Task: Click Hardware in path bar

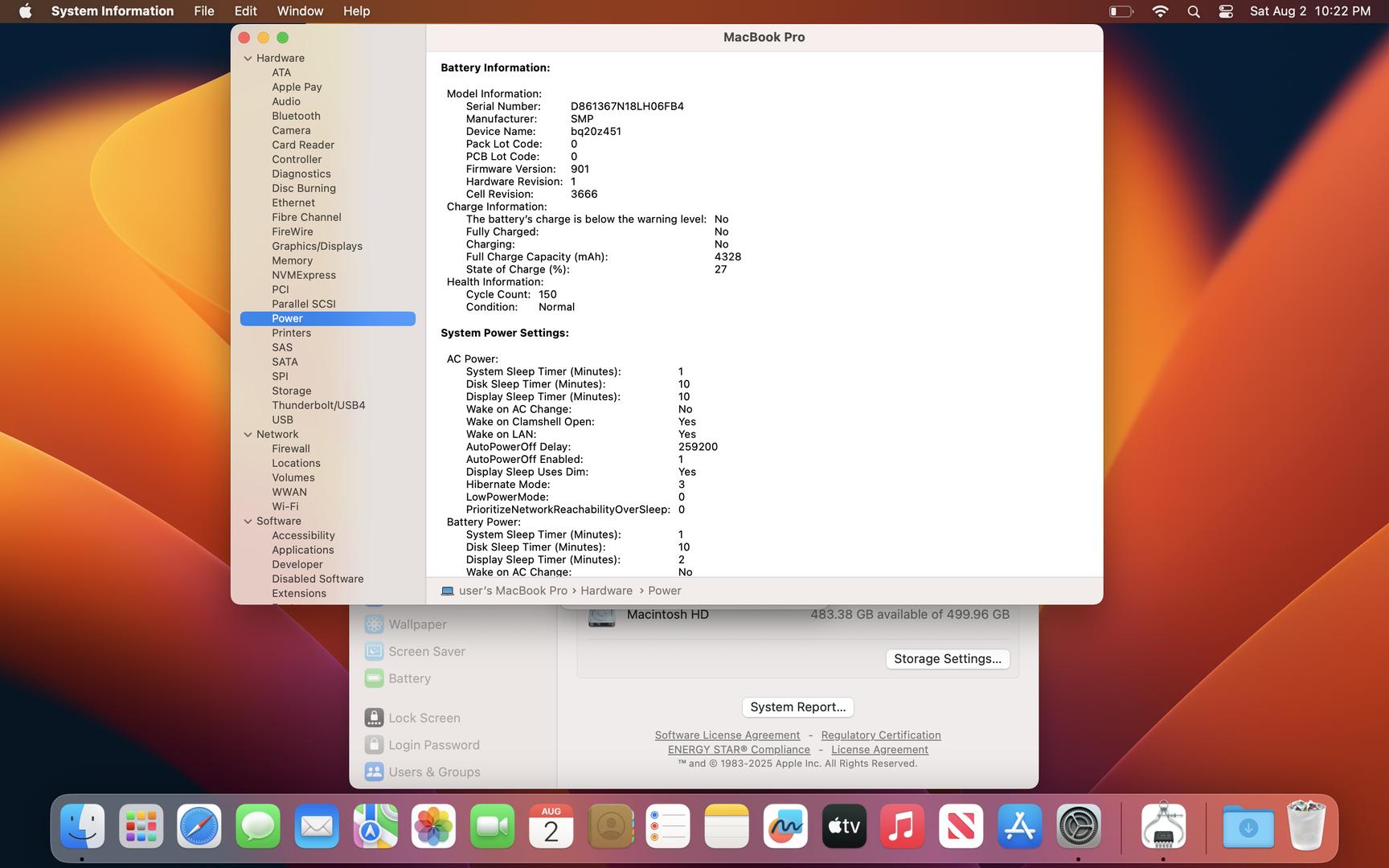Action: 606,591
